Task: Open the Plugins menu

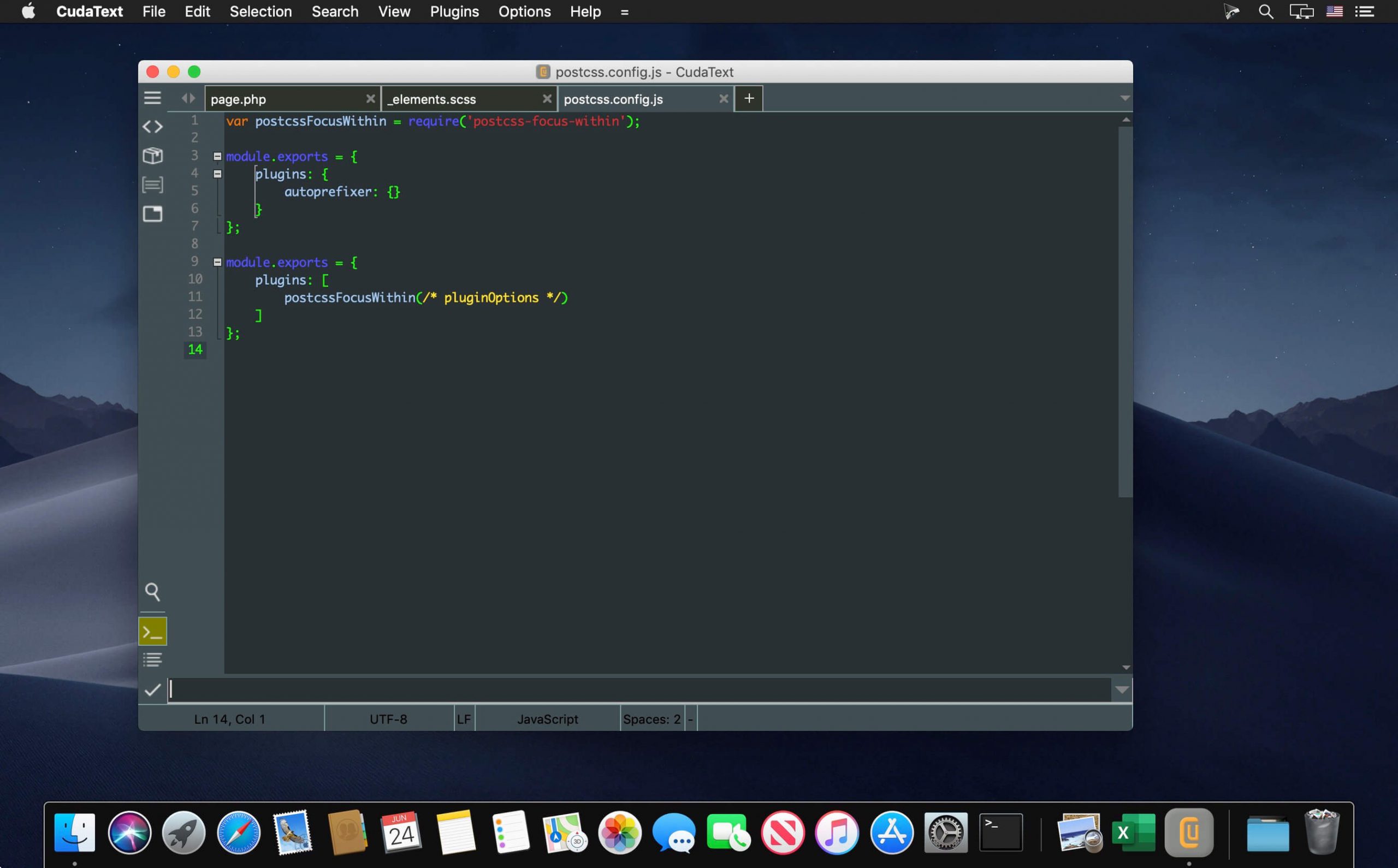Action: (454, 11)
